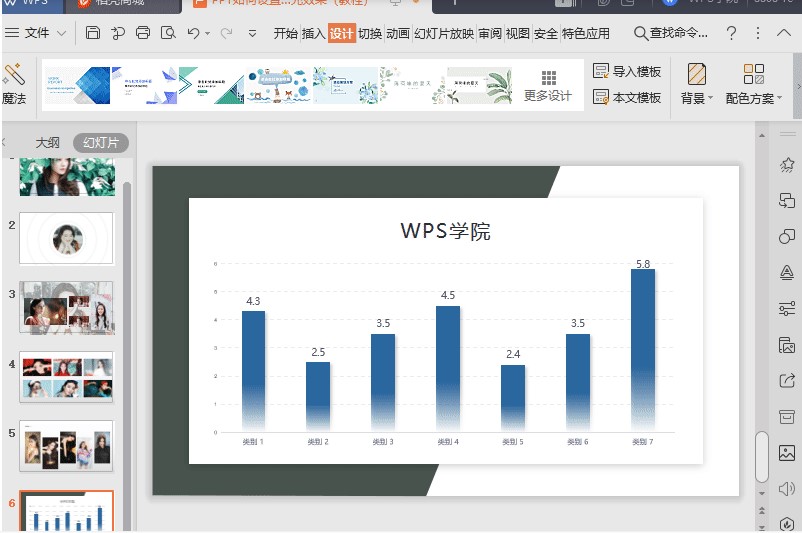
Task: Open the three-dot more options menu
Action: (758, 33)
